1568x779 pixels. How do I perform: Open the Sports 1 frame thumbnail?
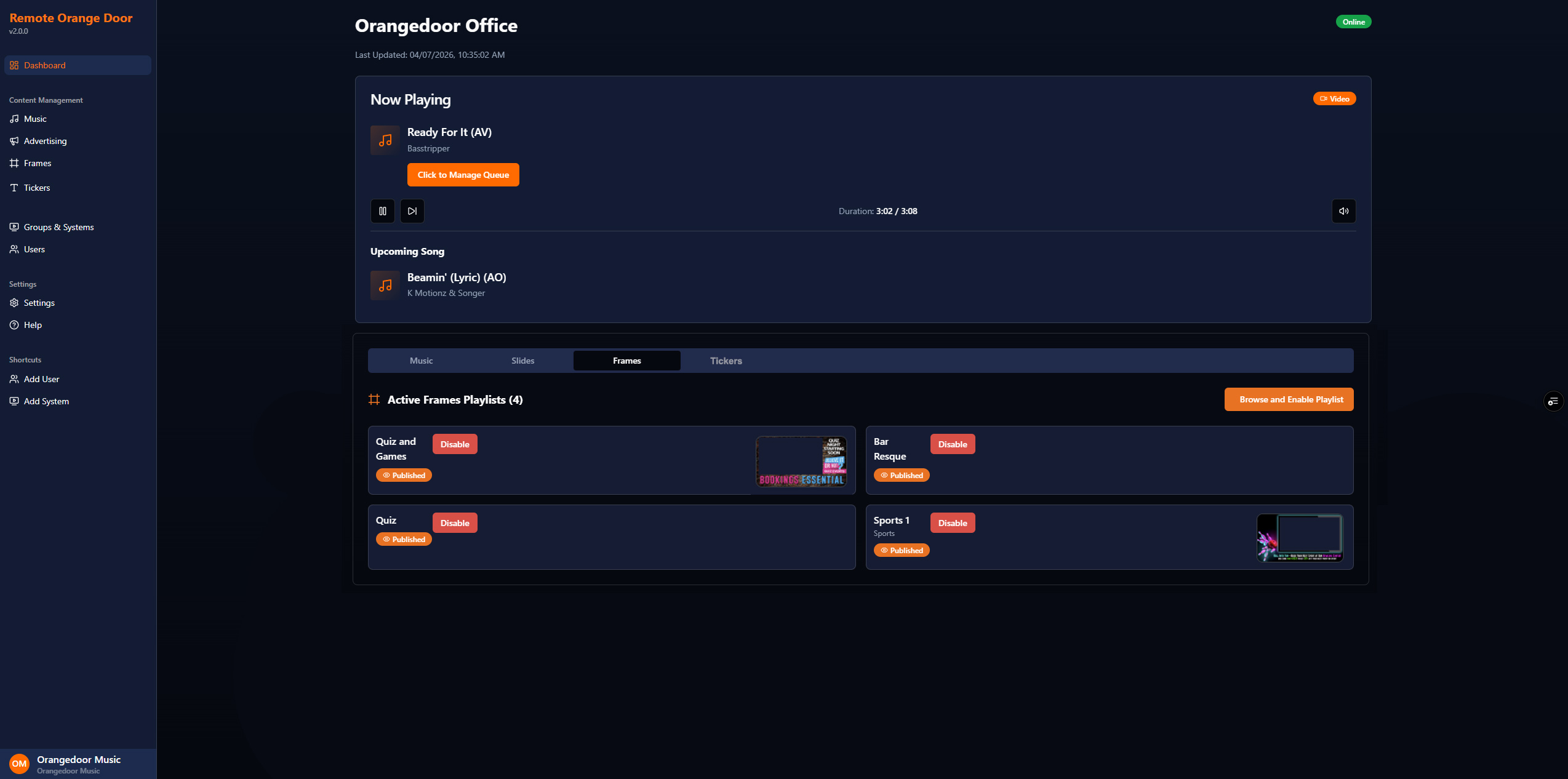(x=1299, y=538)
